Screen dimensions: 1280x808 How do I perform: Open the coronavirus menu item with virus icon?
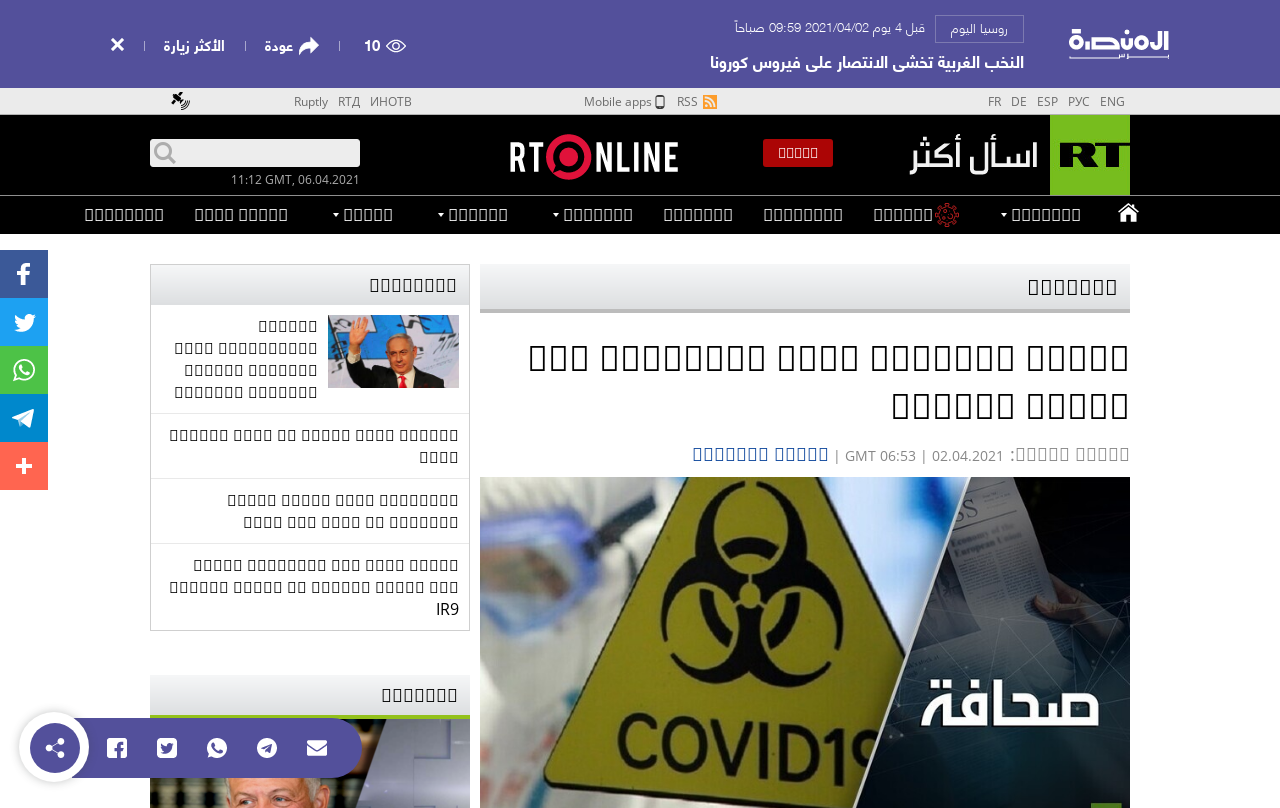point(916,215)
